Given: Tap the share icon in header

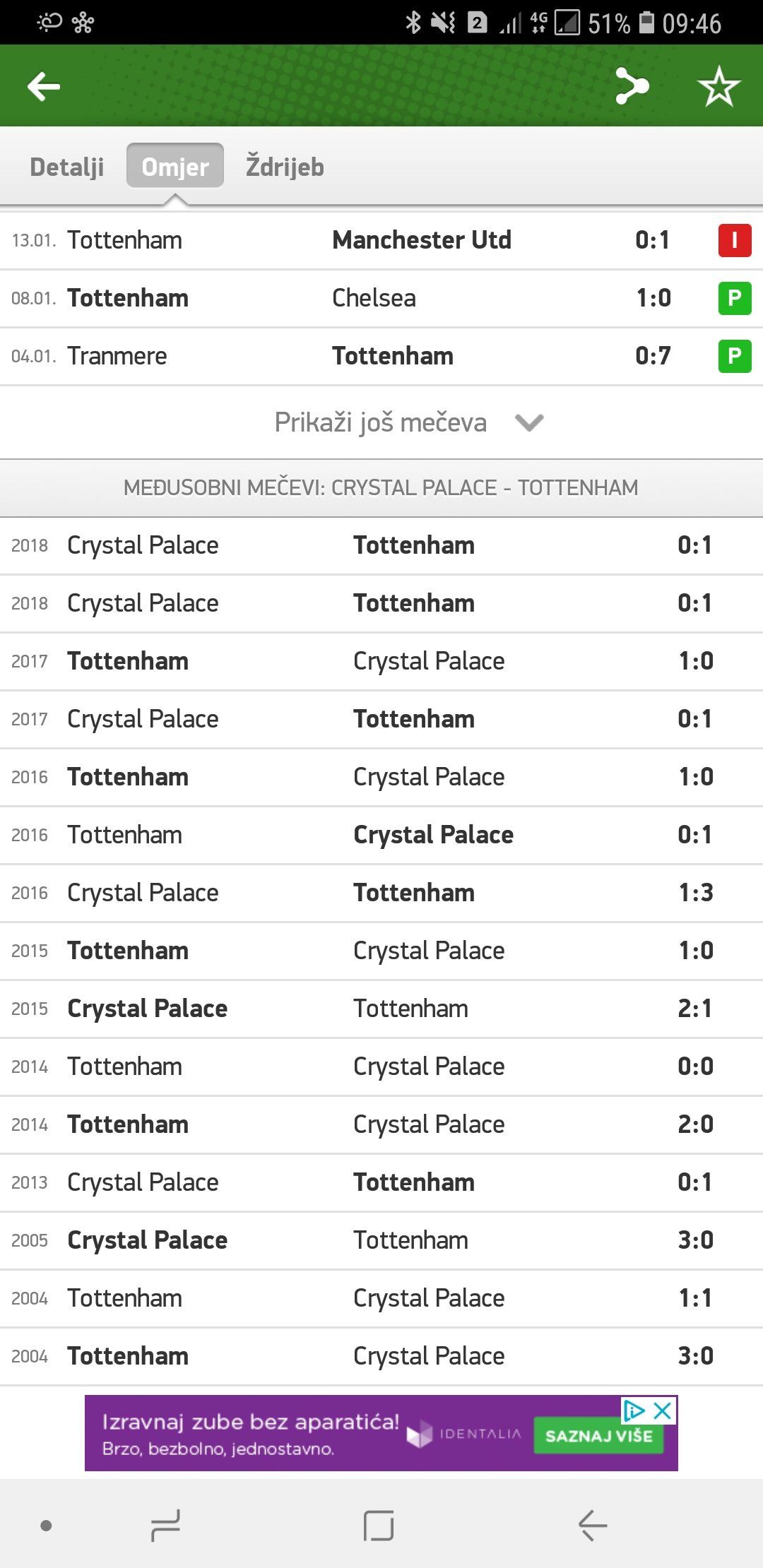Looking at the screenshot, I should click(631, 86).
